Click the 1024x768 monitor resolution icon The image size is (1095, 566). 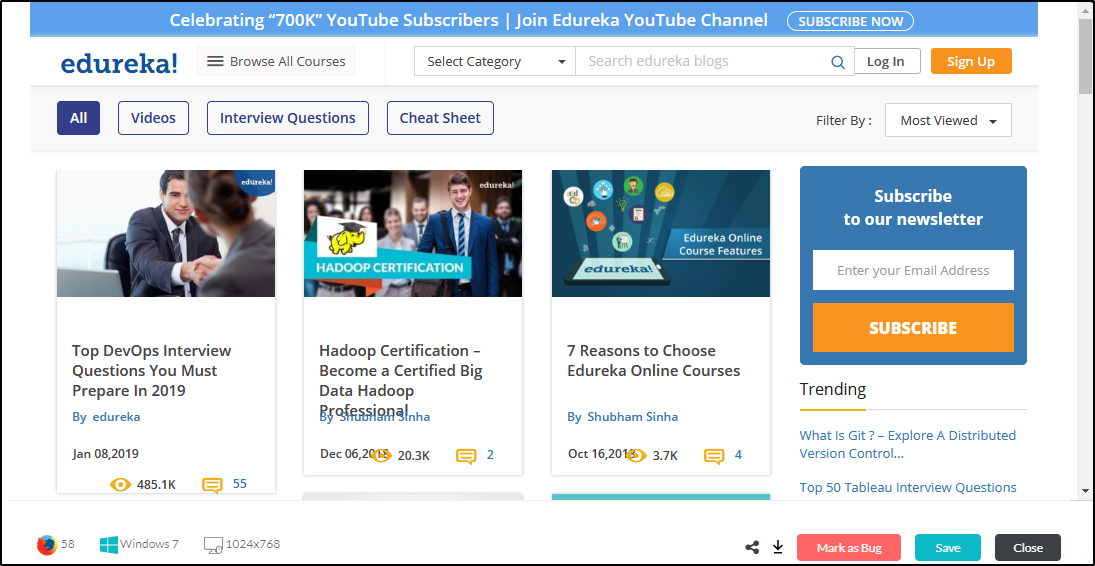click(213, 545)
